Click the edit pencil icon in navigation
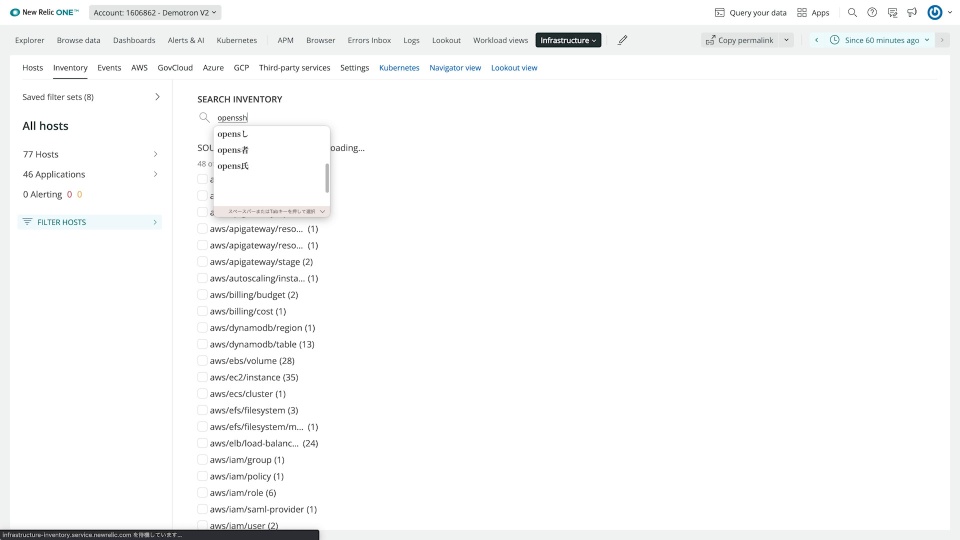Image resolution: width=960 pixels, height=540 pixels. [x=622, y=40]
